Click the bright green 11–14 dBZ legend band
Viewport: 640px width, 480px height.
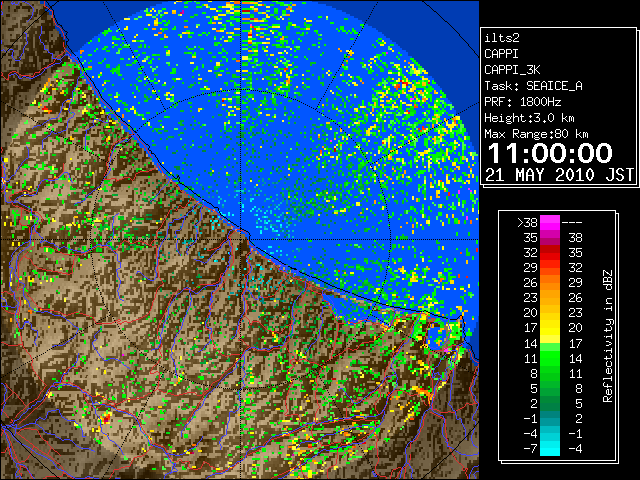(550, 358)
